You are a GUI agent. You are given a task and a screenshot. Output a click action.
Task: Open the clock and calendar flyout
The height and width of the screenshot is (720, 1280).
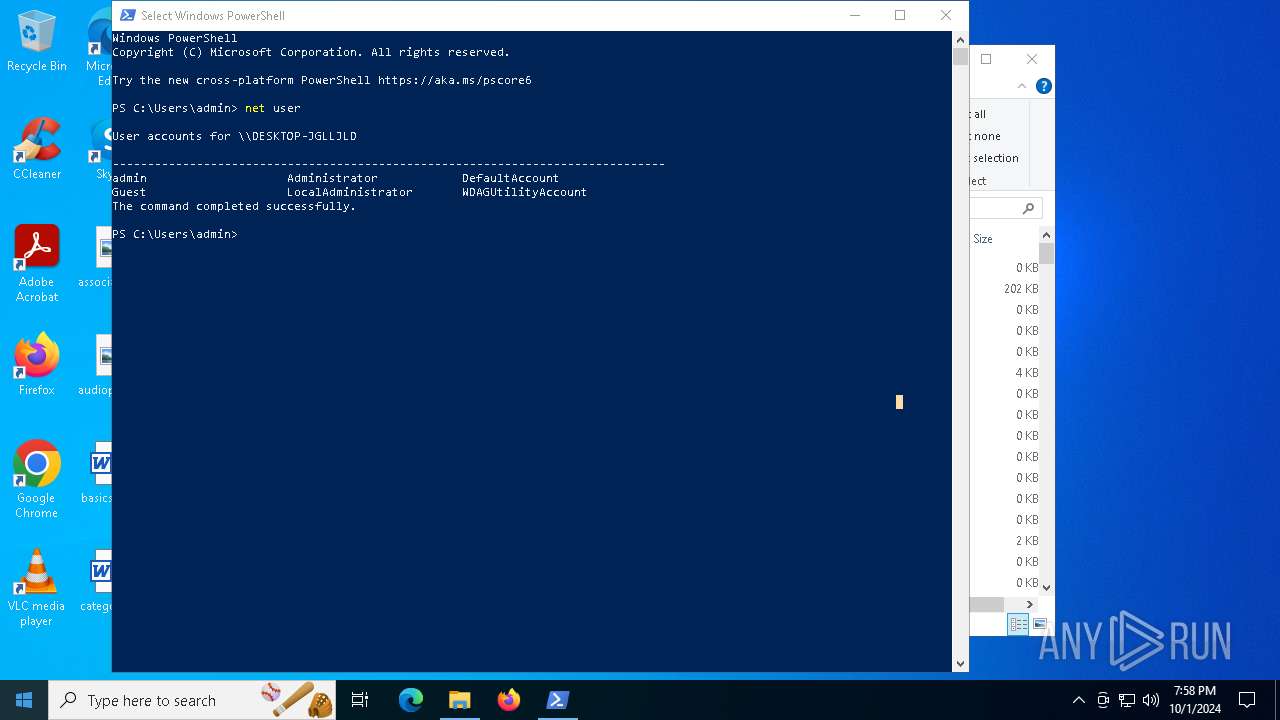click(x=1195, y=700)
